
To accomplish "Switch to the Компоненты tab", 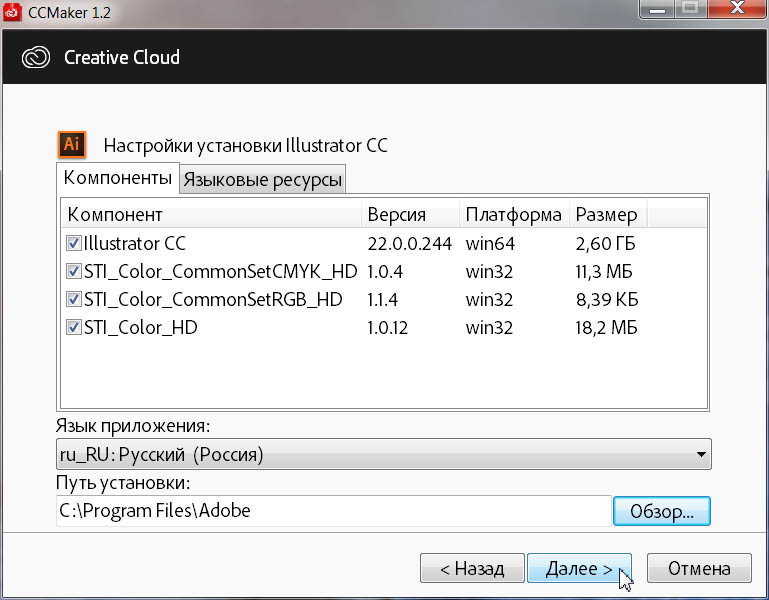I will (x=118, y=178).
